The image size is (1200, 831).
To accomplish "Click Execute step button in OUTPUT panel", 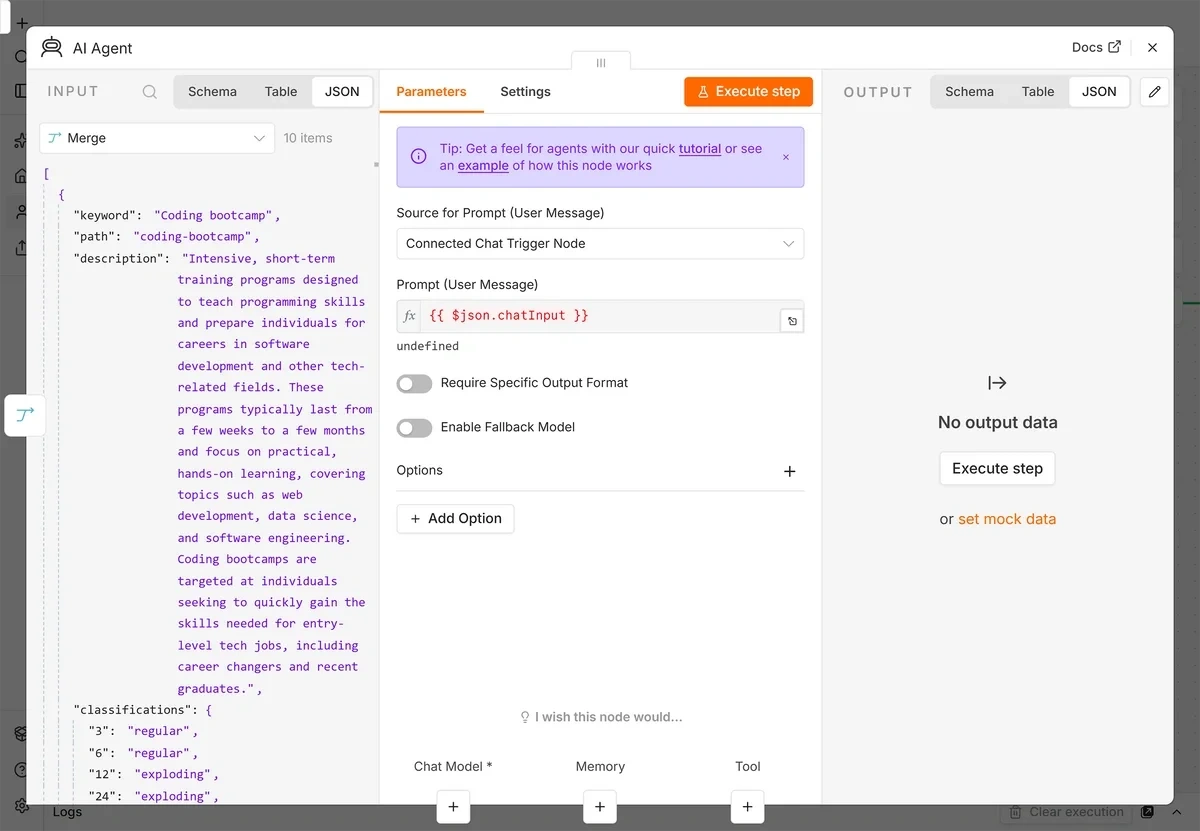I will coord(997,468).
